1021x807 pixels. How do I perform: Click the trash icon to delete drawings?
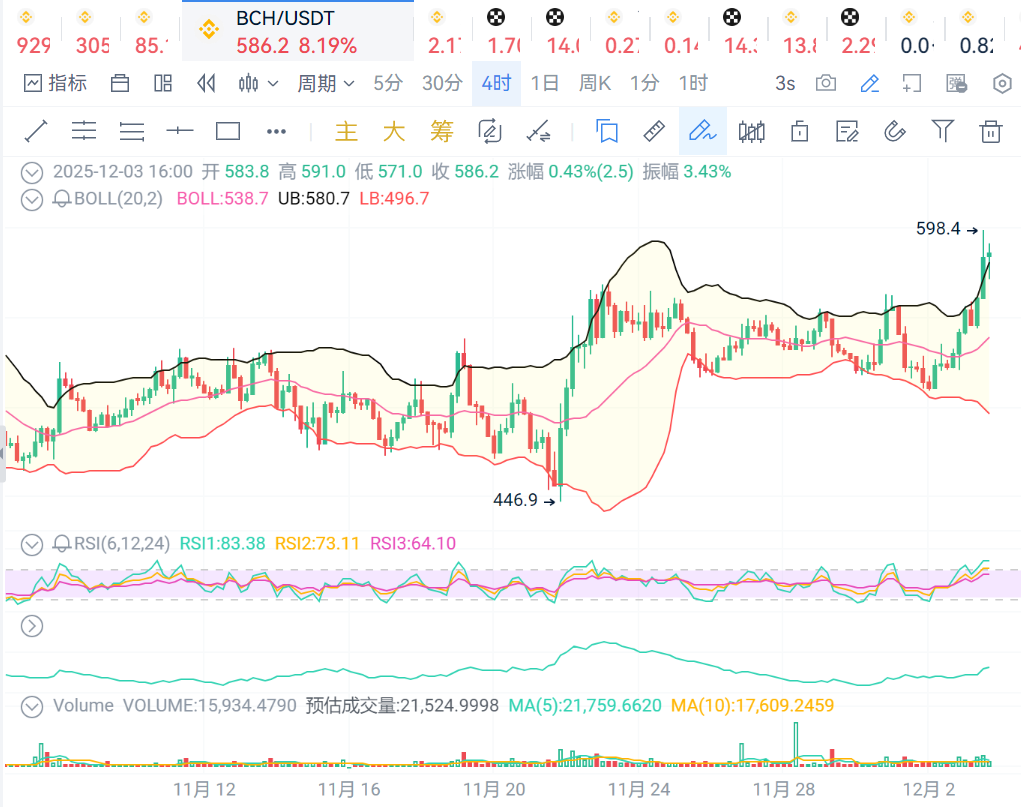tap(990, 131)
